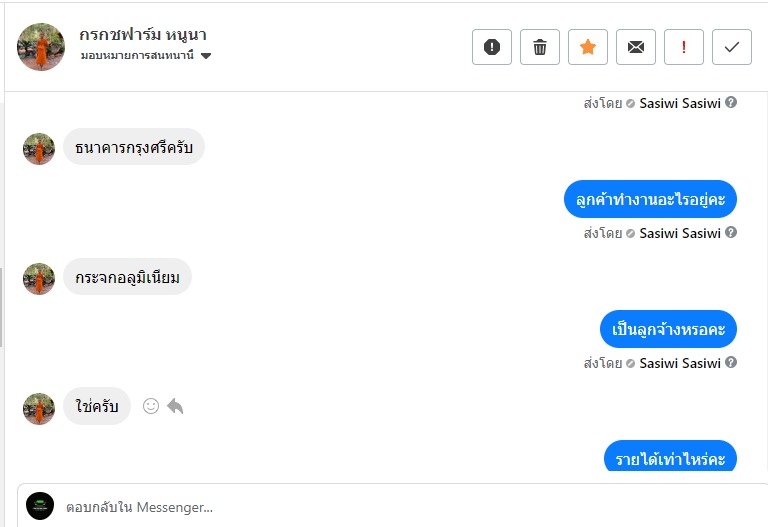768x527 pixels.
Task: Delete conversation using trash icon
Action: (x=540, y=47)
